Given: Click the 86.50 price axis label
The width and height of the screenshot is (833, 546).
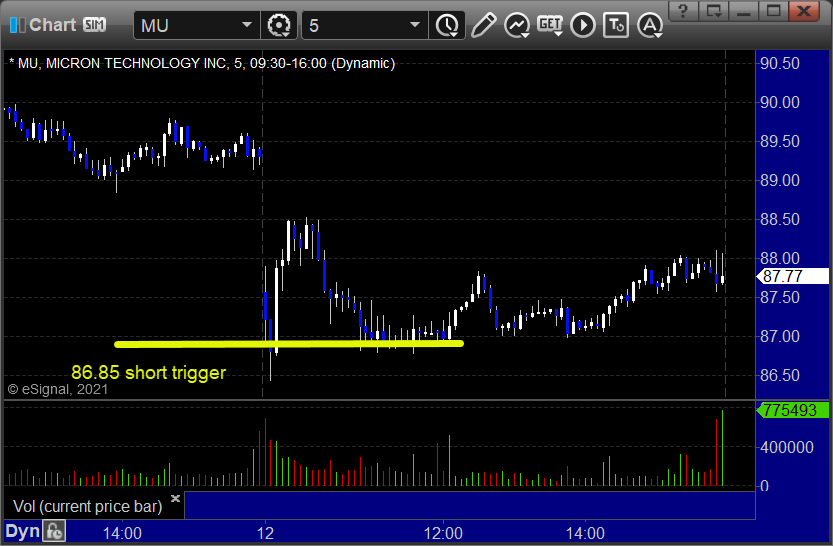Looking at the screenshot, I should pos(779,375).
